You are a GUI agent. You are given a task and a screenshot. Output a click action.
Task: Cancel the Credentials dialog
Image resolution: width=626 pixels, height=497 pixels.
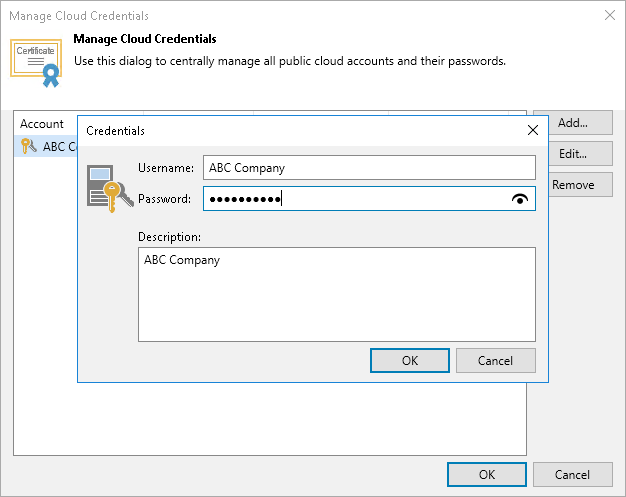495,360
